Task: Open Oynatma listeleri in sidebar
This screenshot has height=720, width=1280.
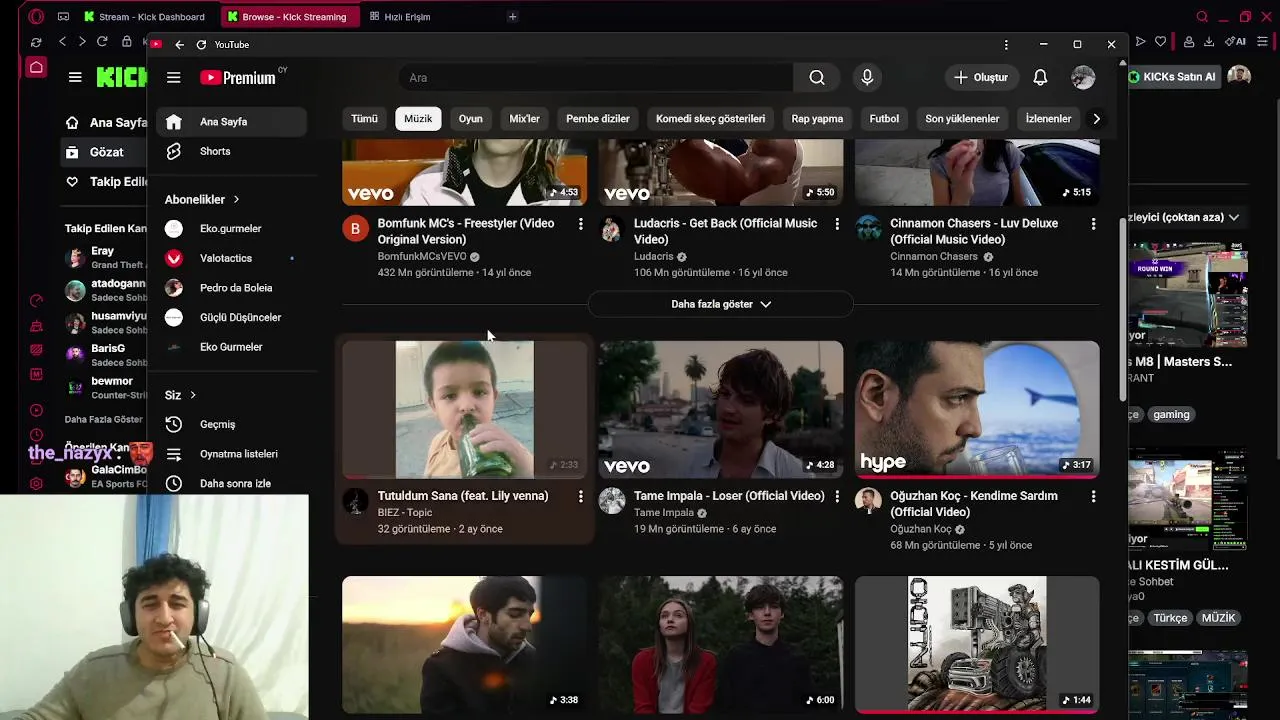Action: click(x=232, y=454)
